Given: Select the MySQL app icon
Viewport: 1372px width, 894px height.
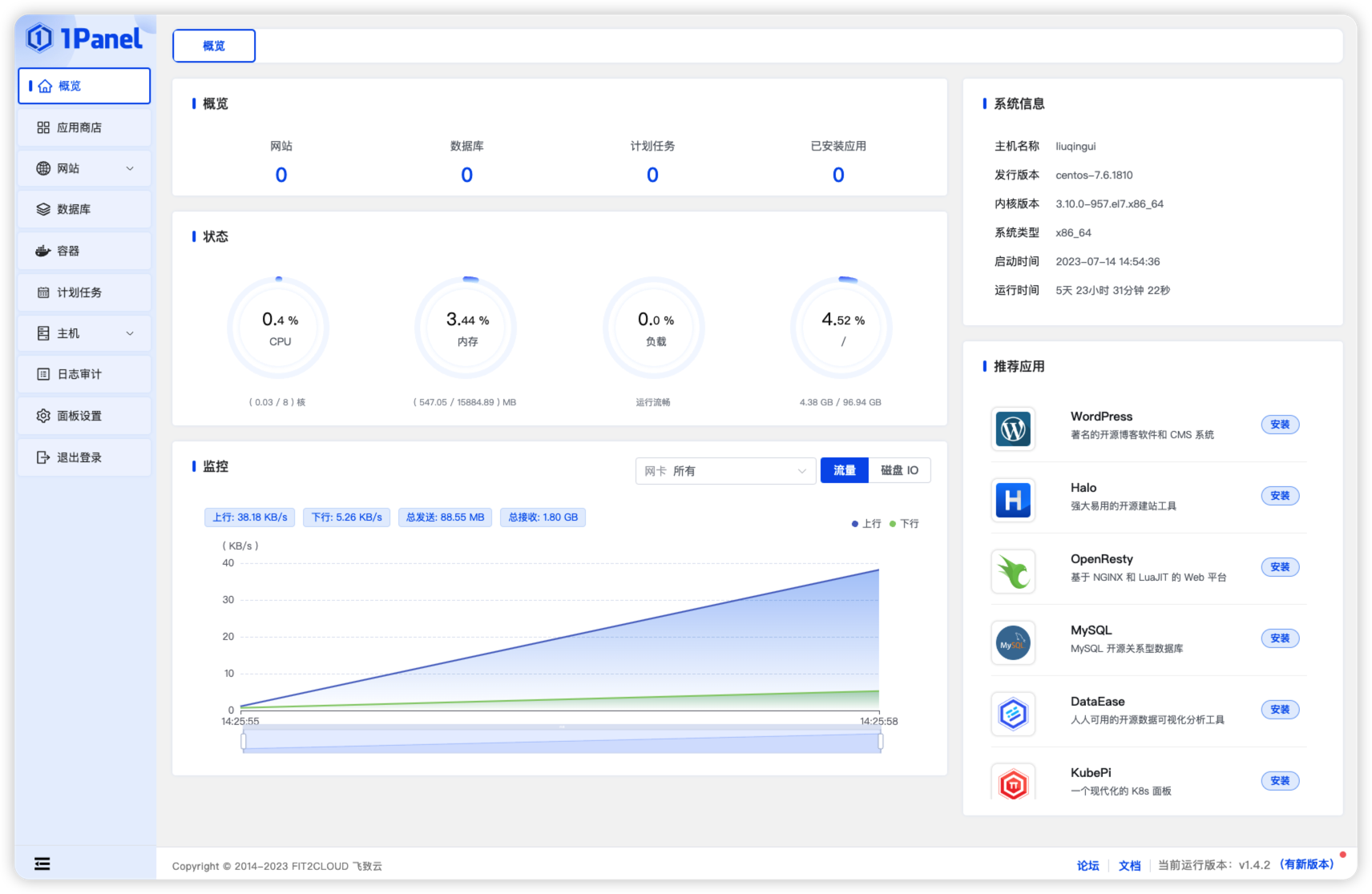Looking at the screenshot, I should click(1013, 643).
